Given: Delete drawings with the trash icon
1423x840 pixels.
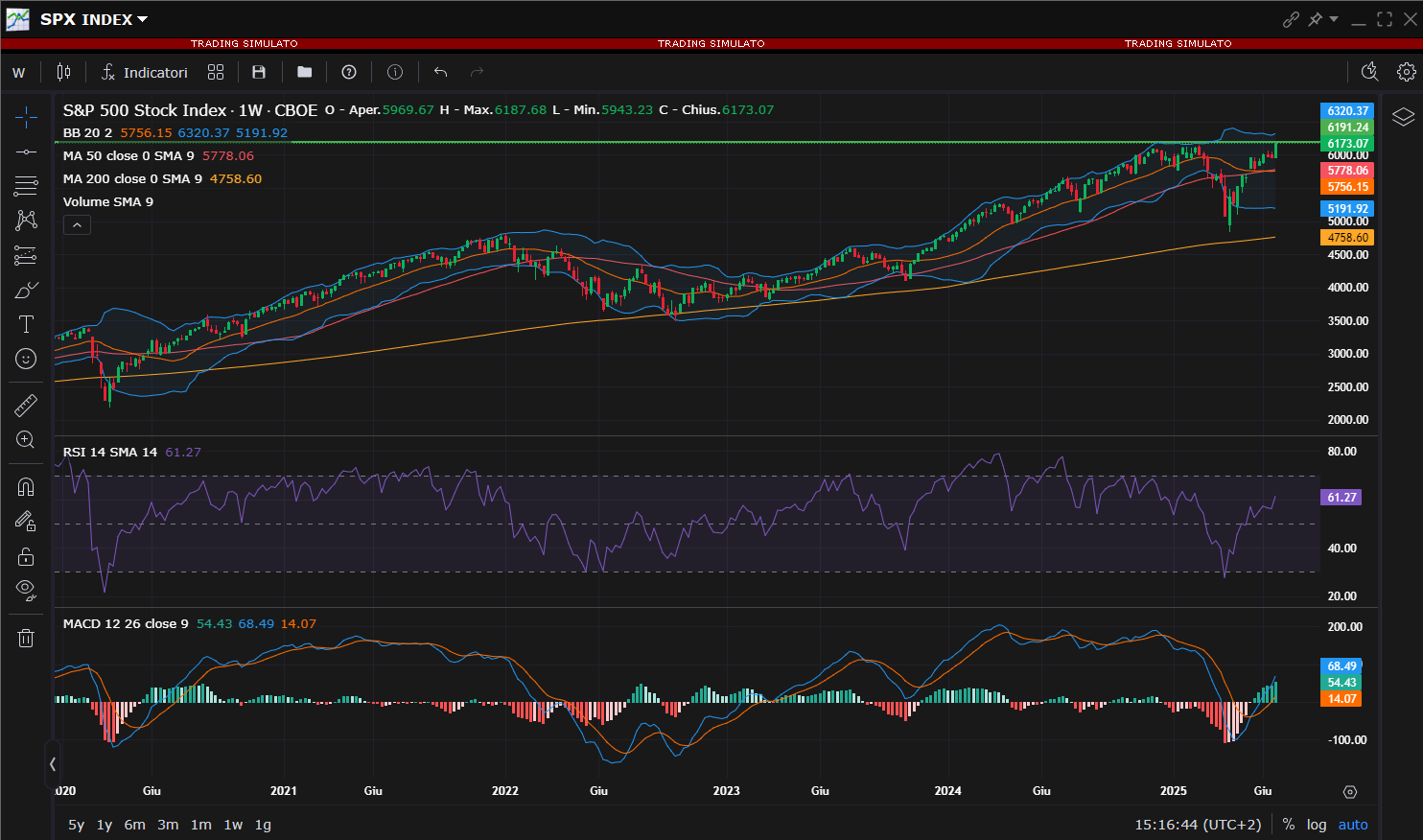Looking at the screenshot, I should (x=26, y=638).
